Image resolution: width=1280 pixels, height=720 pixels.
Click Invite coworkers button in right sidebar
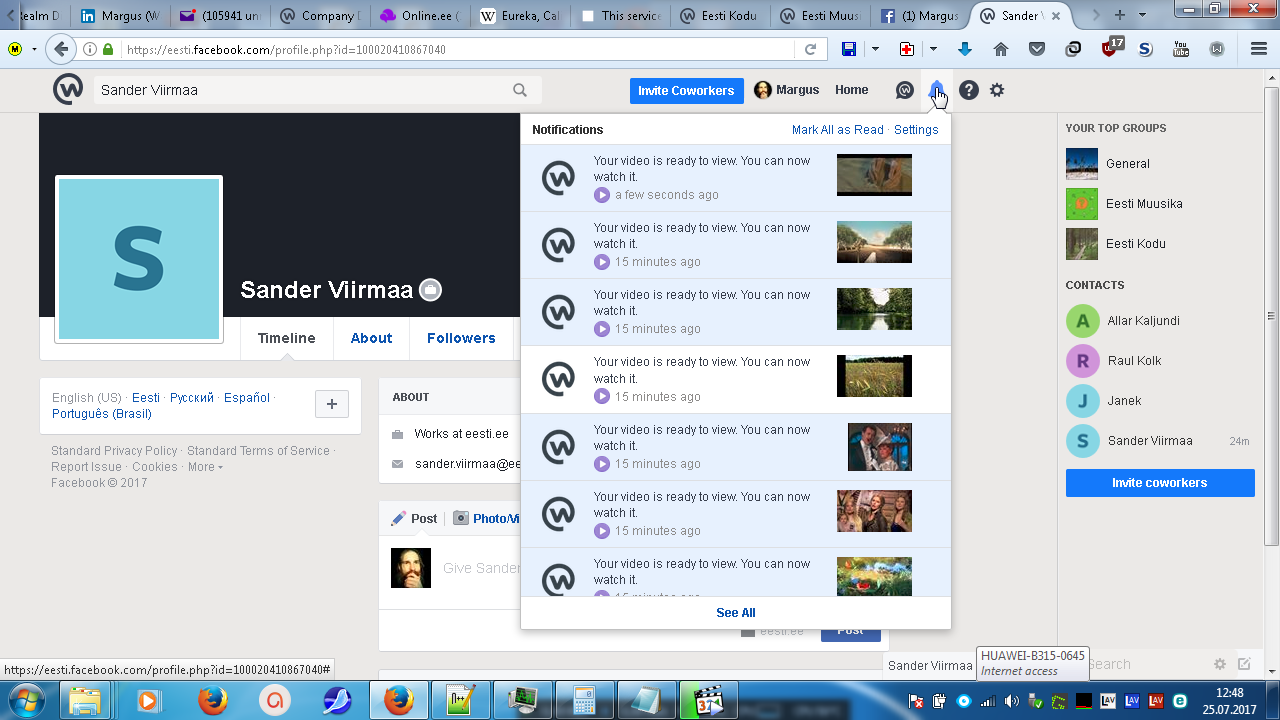[1160, 483]
